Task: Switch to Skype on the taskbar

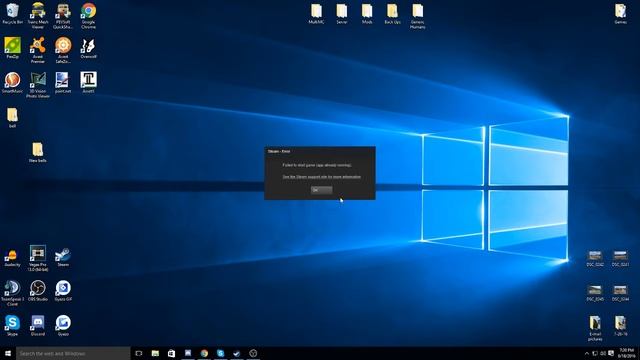Action: pyautogui.click(x=220, y=353)
